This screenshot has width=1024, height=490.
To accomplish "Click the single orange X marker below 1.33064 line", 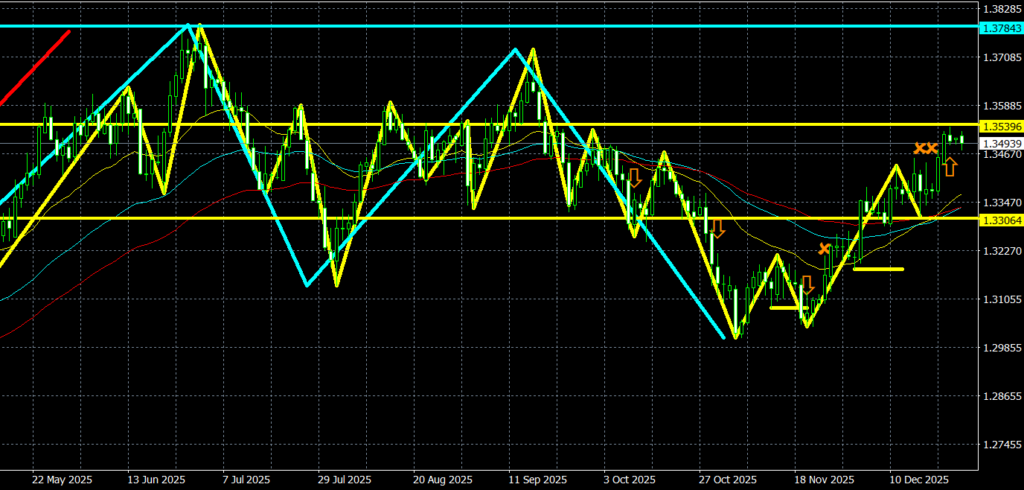I will [824, 248].
